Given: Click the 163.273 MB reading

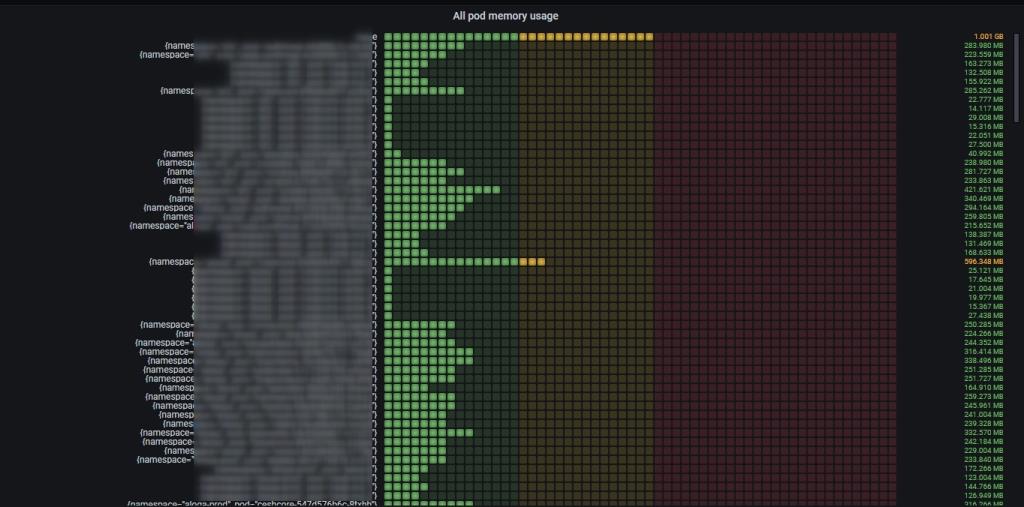Looking at the screenshot, I should [984, 63].
